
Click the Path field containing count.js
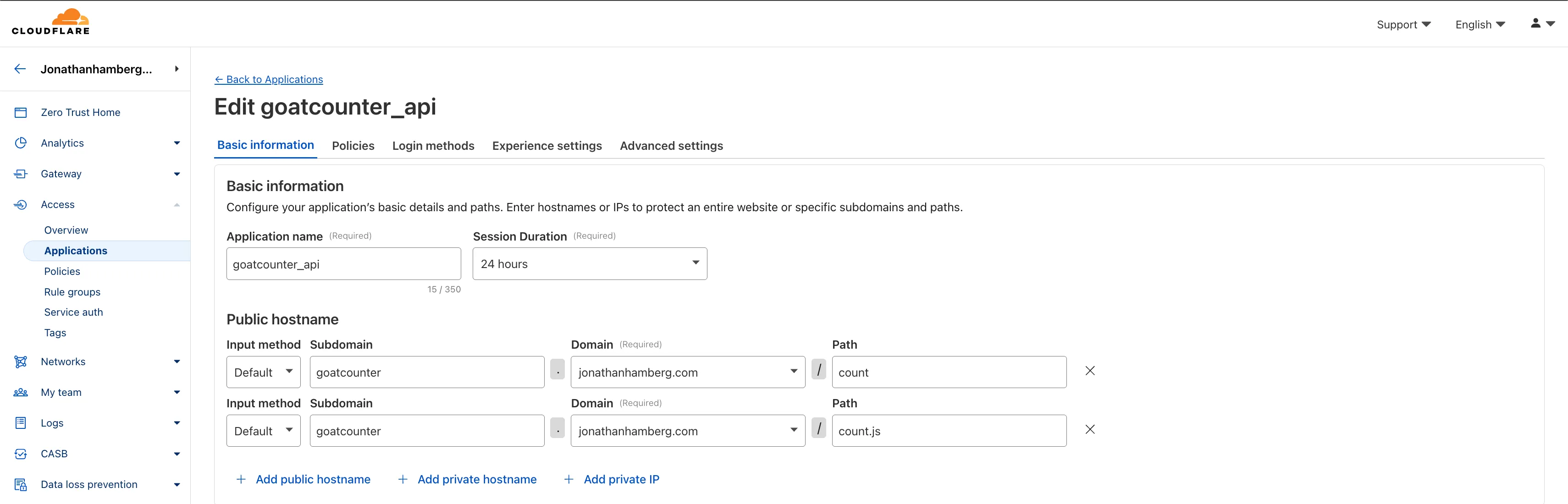949,430
